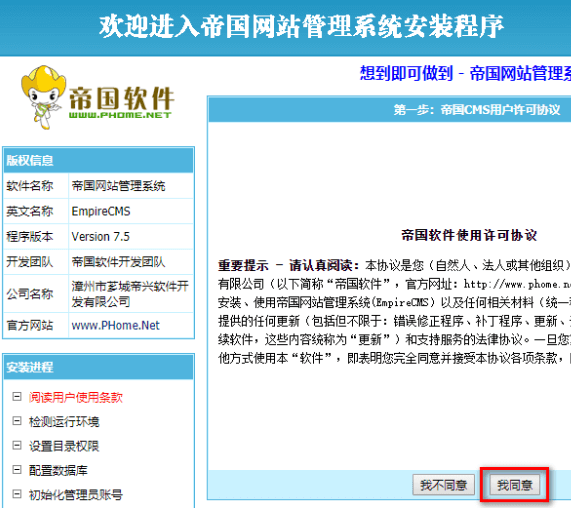Click the box icon beside 初始化管理员账号
This screenshot has width=571, height=508.
point(17,494)
